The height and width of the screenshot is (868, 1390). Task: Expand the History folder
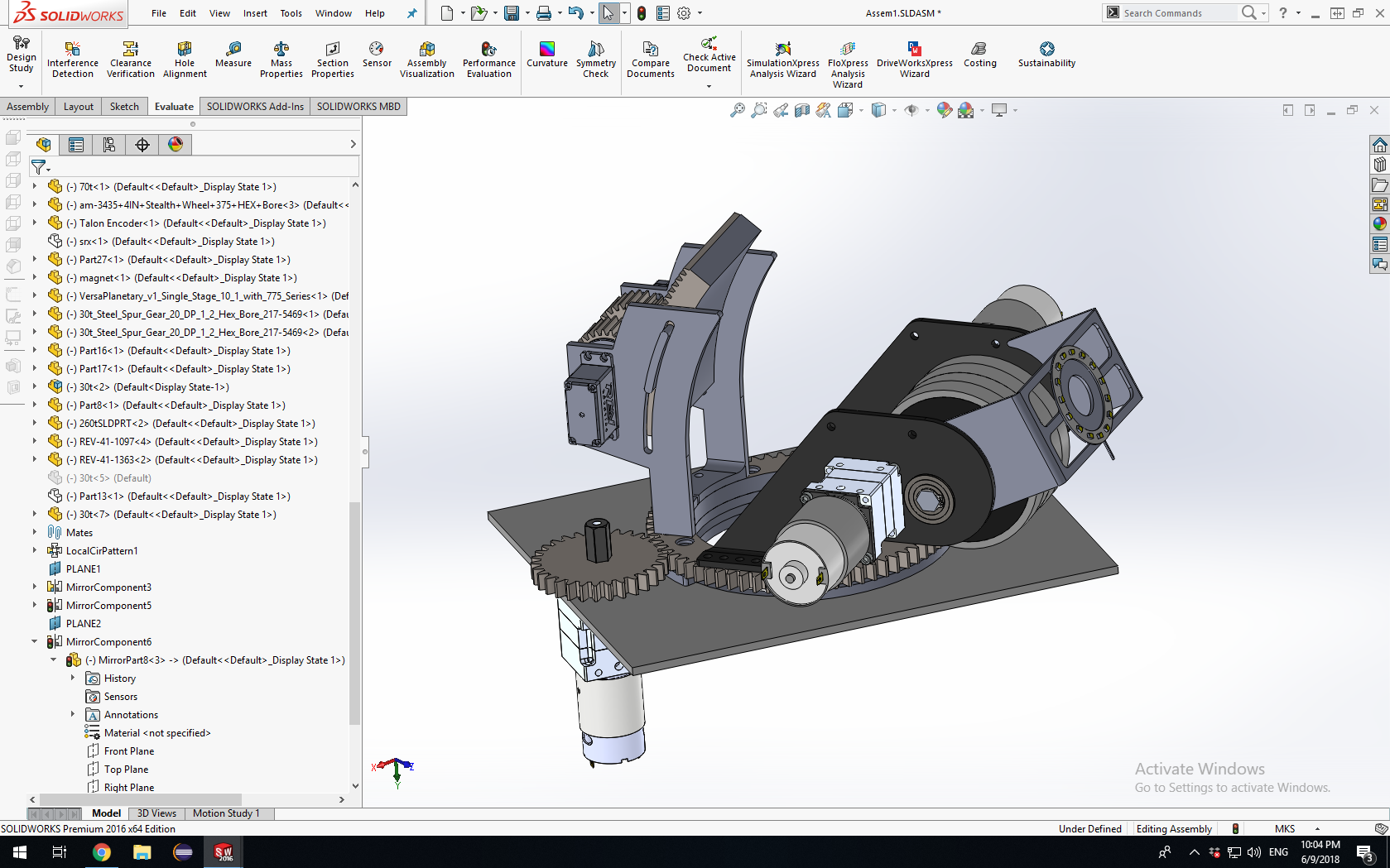tap(73, 679)
